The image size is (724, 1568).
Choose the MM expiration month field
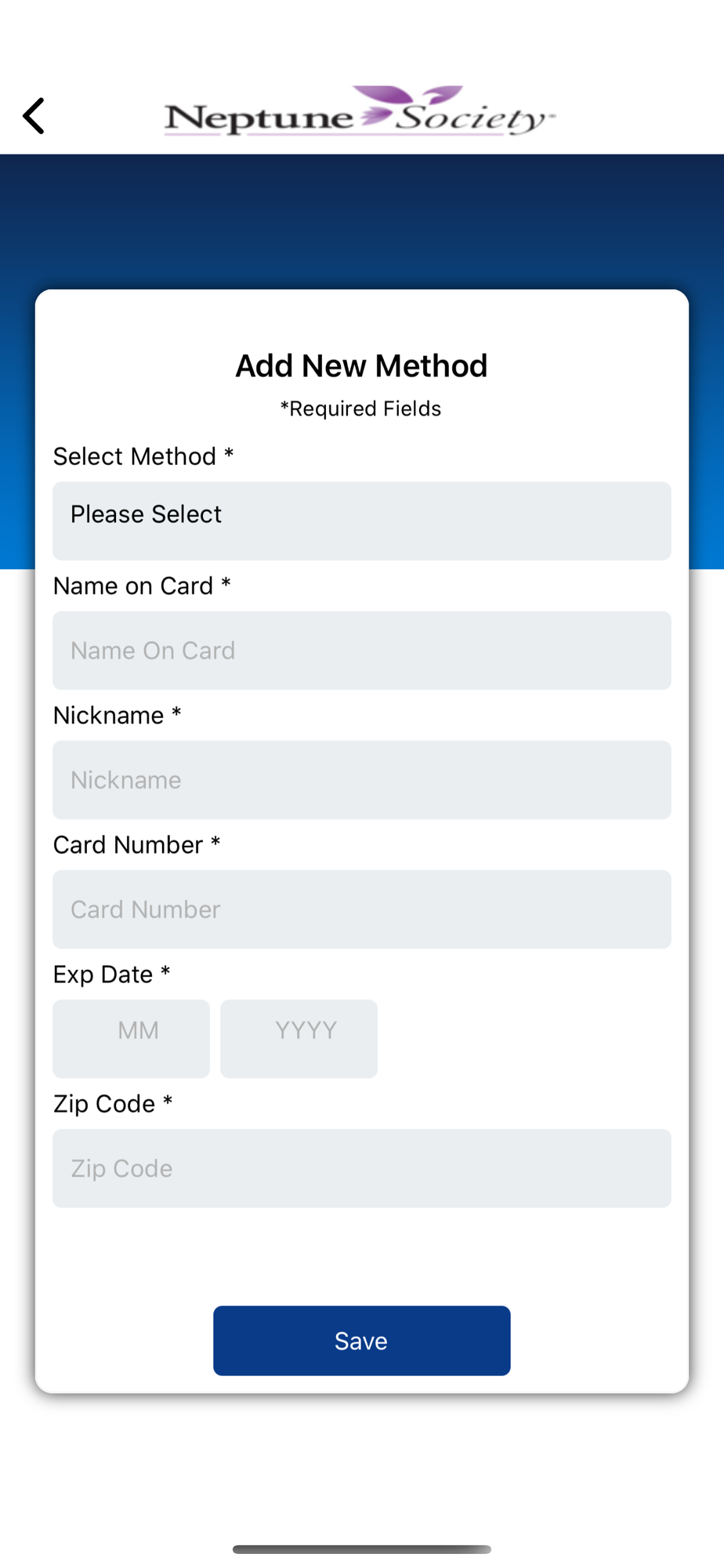pyautogui.click(x=131, y=1038)
